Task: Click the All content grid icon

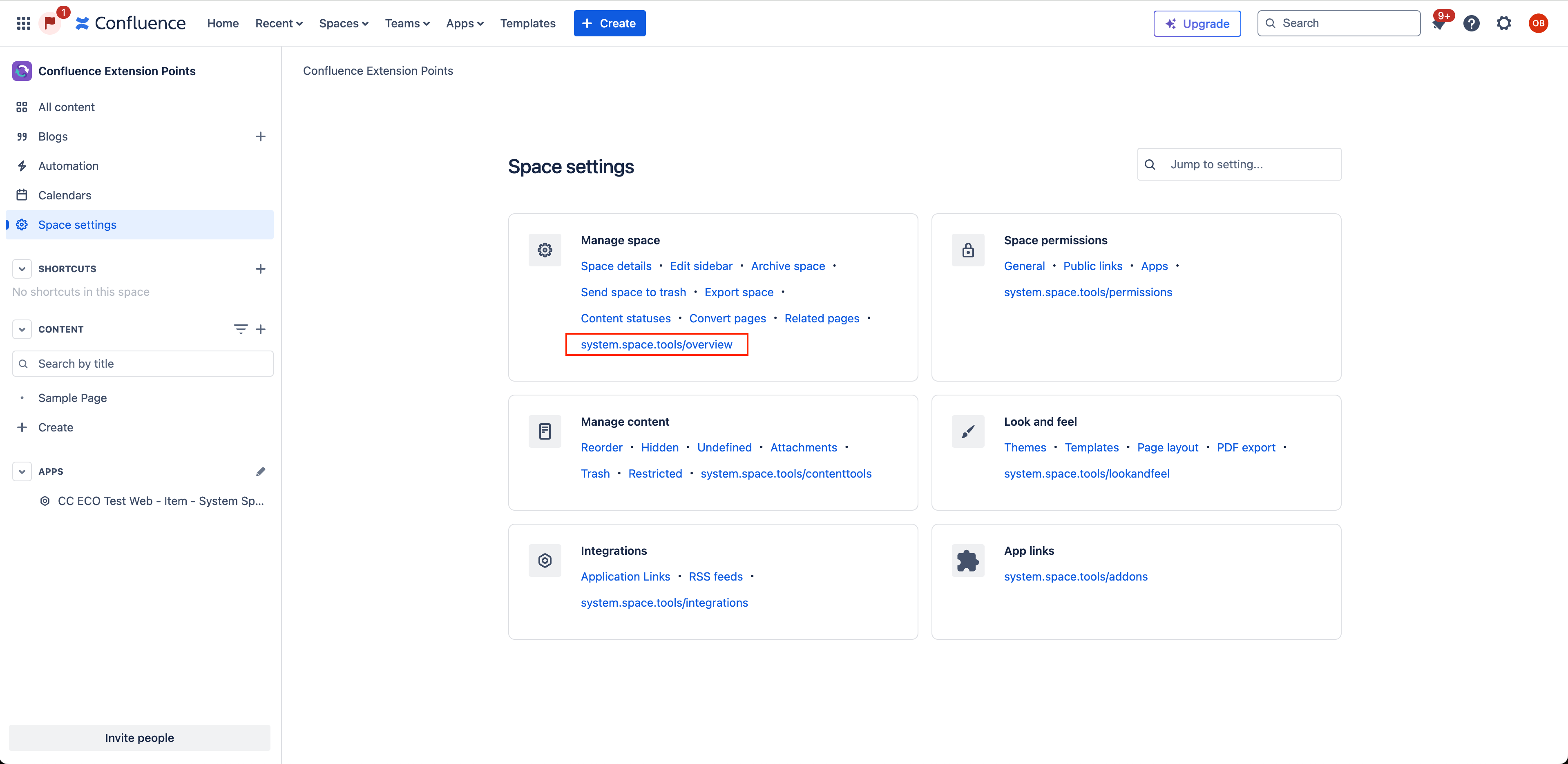Action: coord(22,107)
